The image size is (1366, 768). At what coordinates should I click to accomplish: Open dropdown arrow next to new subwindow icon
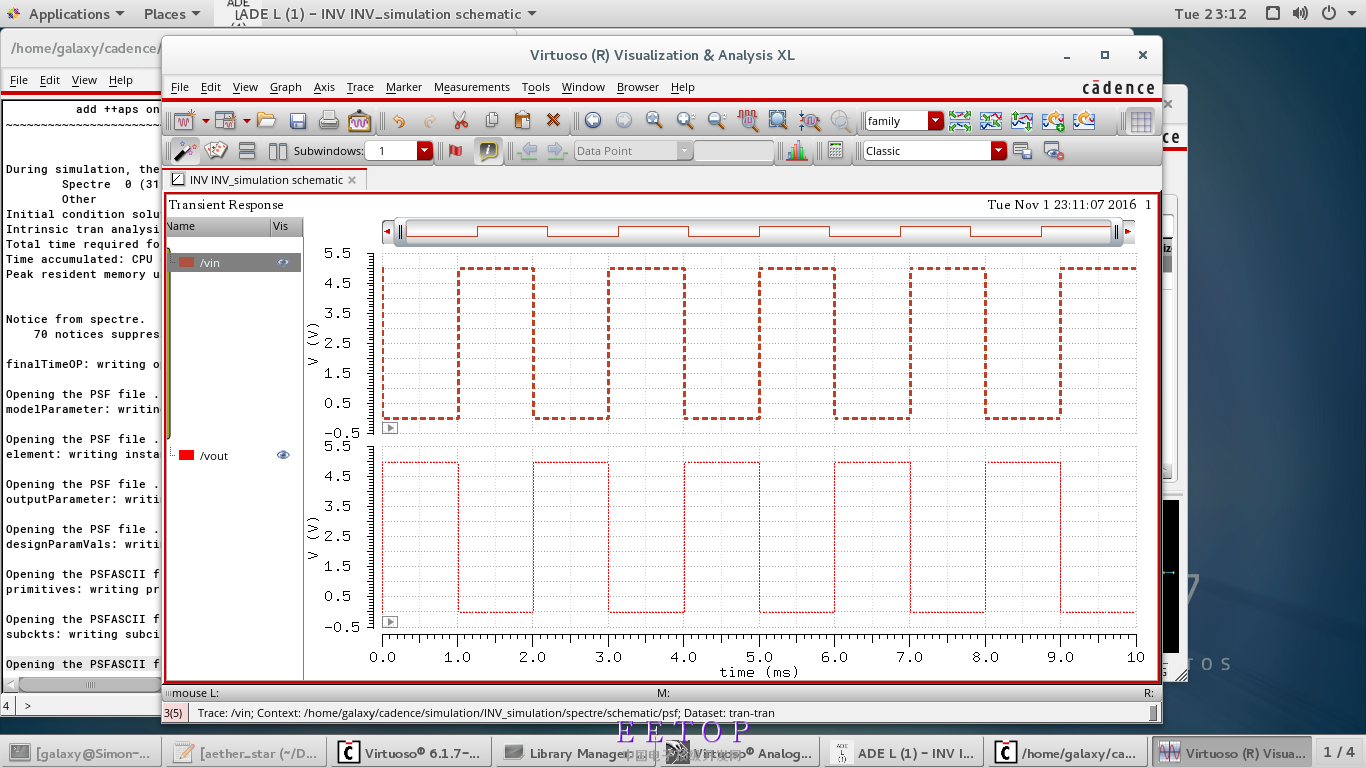246,121
